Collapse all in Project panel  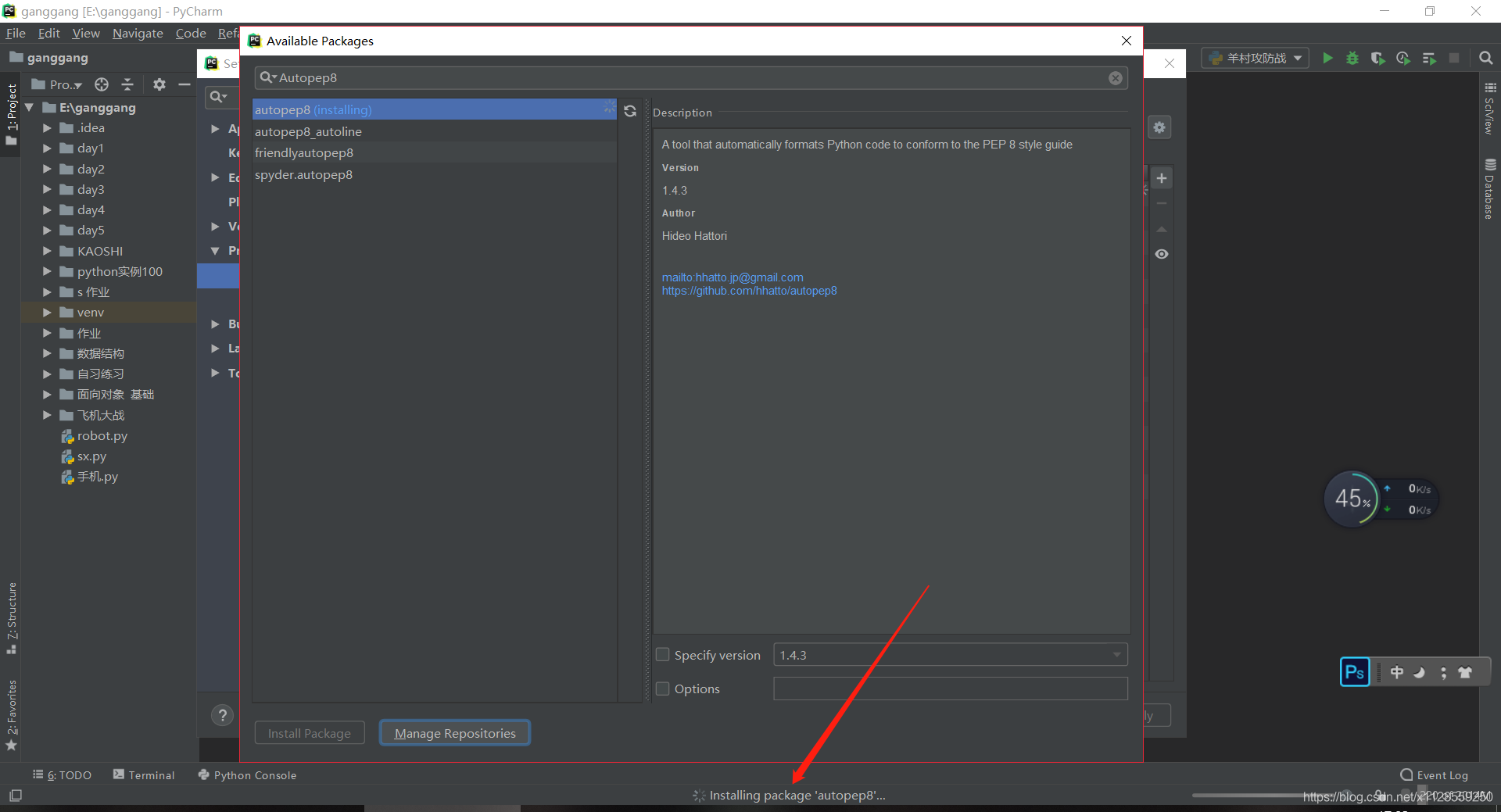tap(127, 84)
